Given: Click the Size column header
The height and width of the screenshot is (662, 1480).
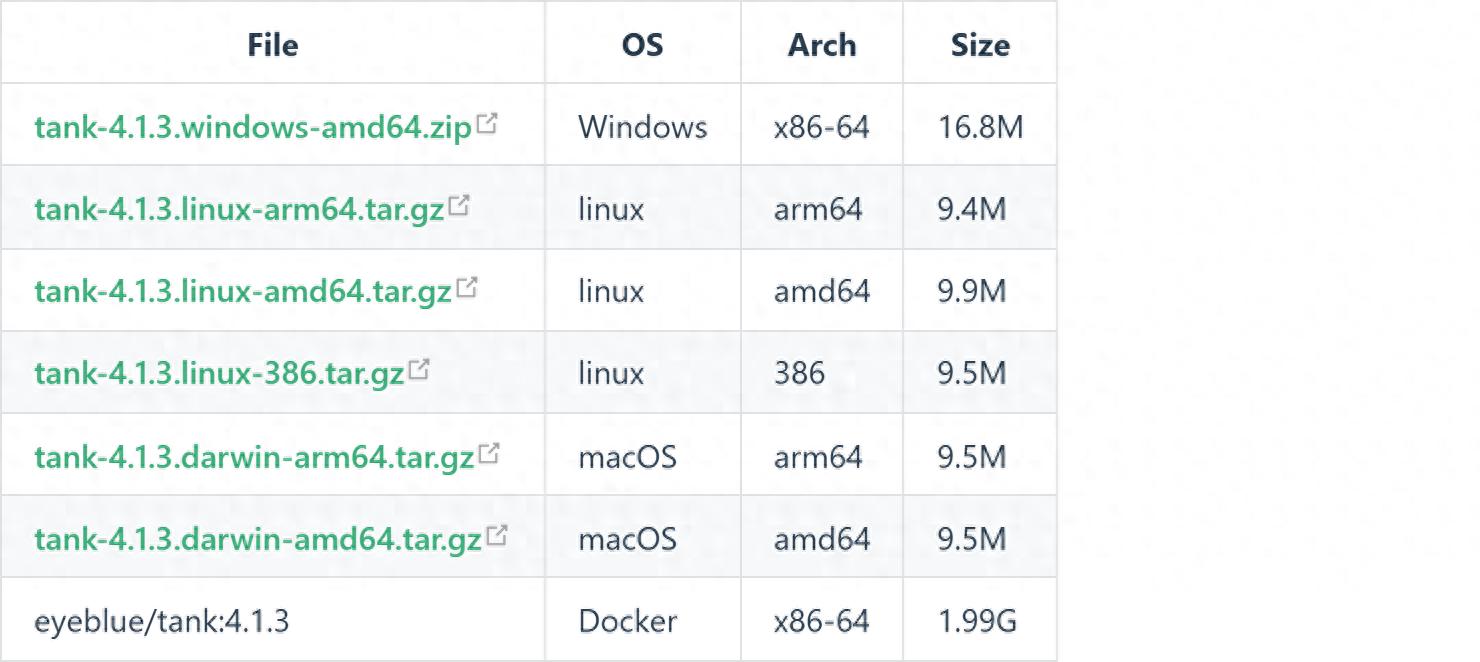Looking at the screenshot, I should click(979, 45).
